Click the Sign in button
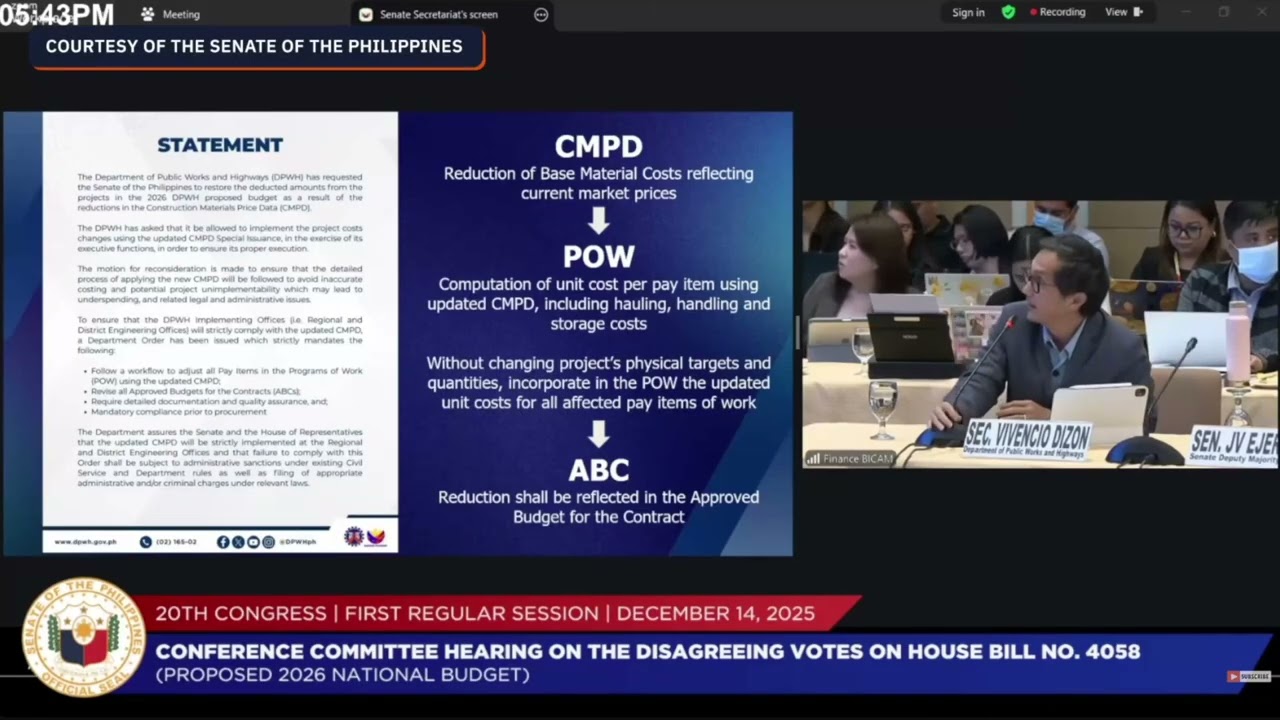This screenshot has height=720, width=1280. [x=968, y=13]
